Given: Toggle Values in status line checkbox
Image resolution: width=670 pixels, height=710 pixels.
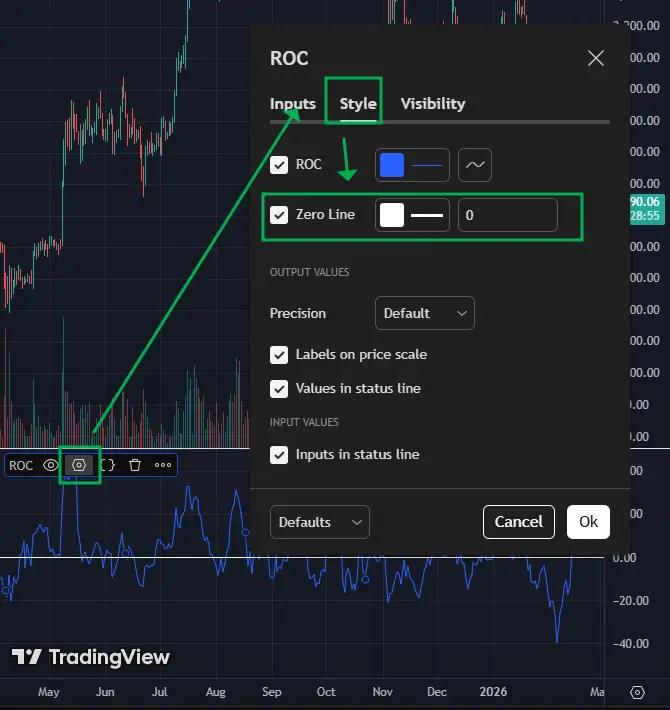Looking at the screenshot, I should 279,389.
